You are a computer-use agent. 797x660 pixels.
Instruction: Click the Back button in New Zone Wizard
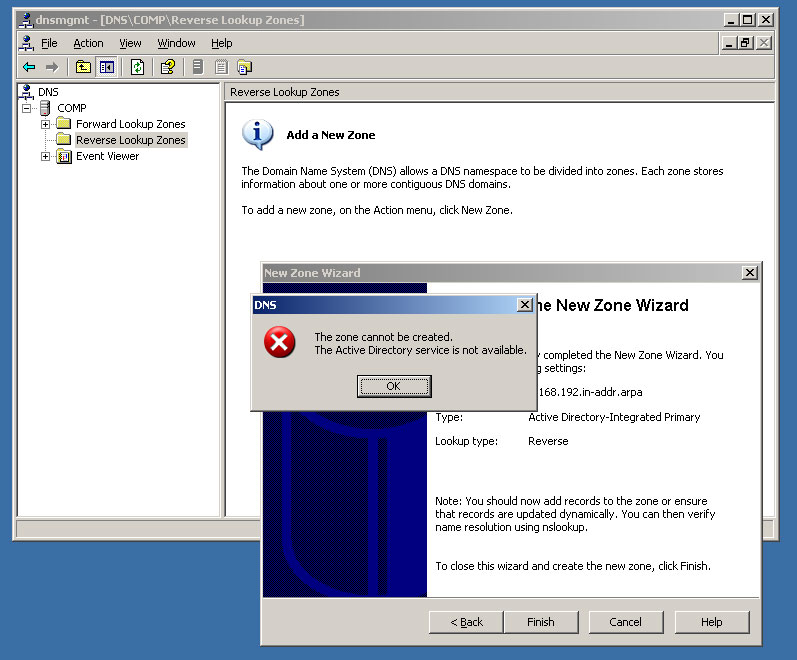466,622
